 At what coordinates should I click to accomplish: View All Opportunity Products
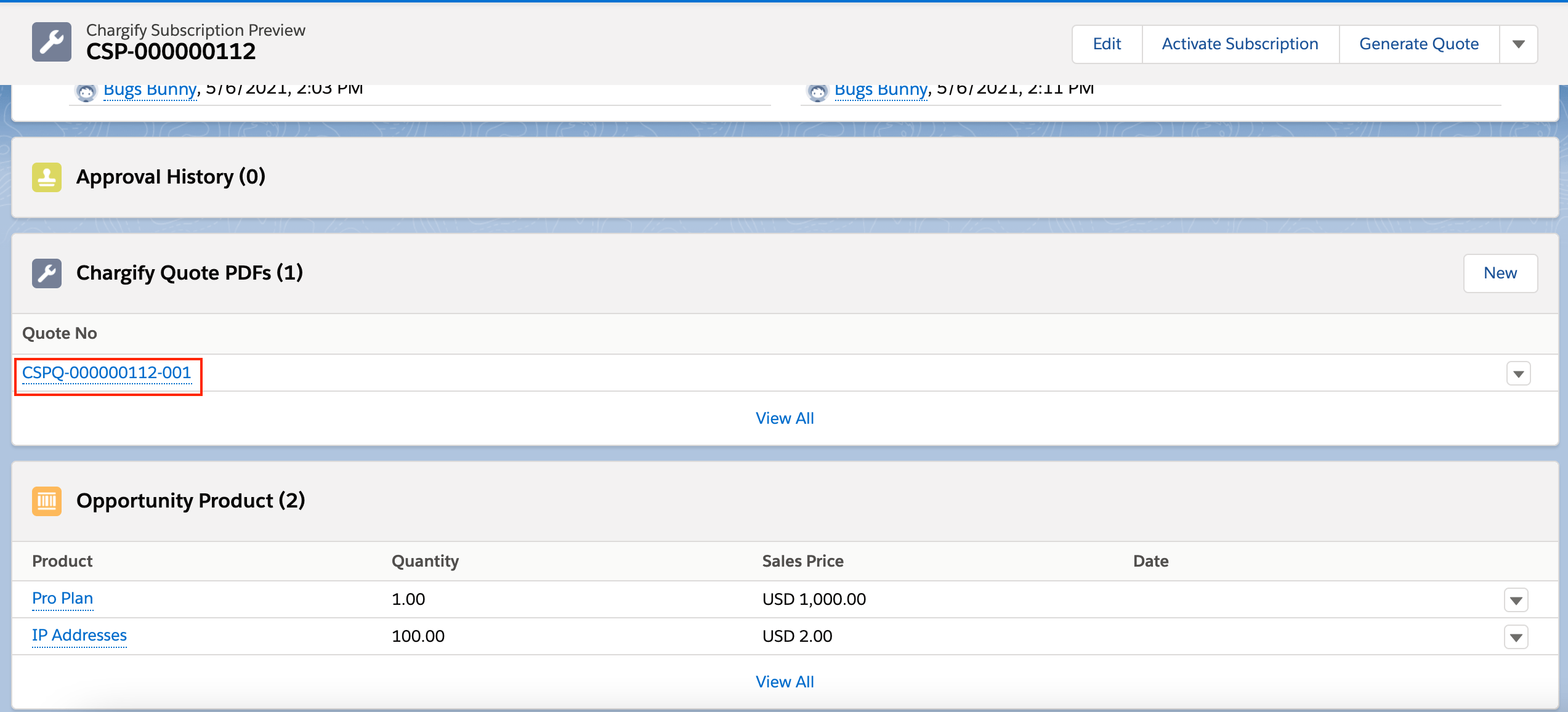pos(784,682)
